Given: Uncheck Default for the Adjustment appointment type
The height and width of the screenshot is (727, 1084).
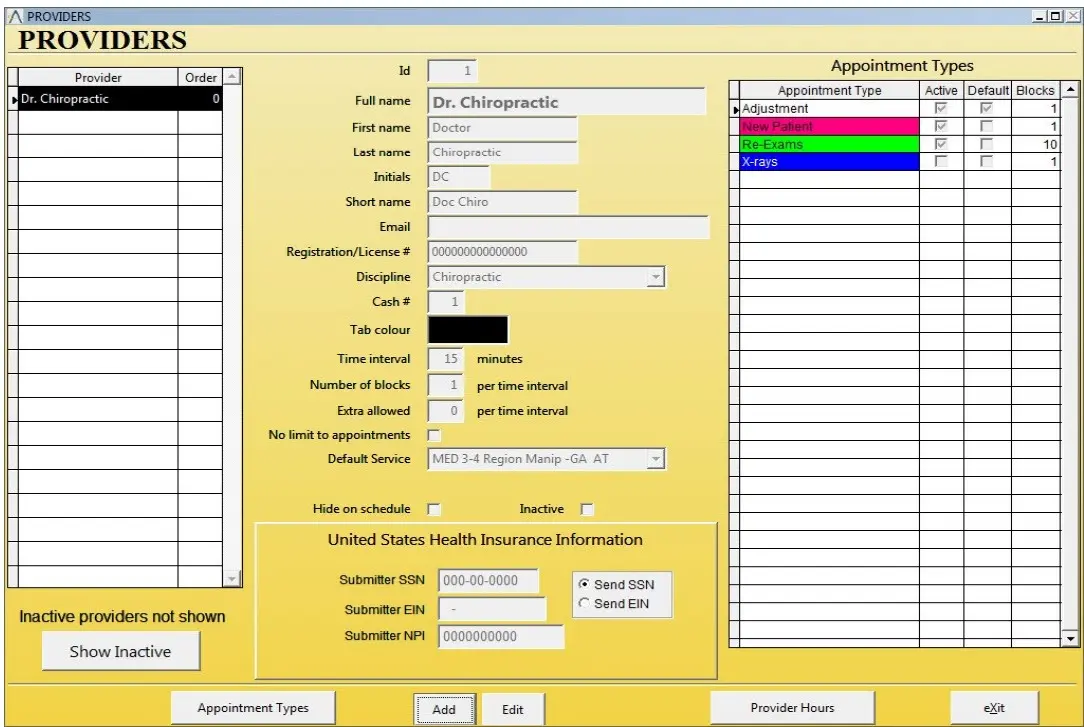Looking at the screenshot, I should (x=985, y=108).
